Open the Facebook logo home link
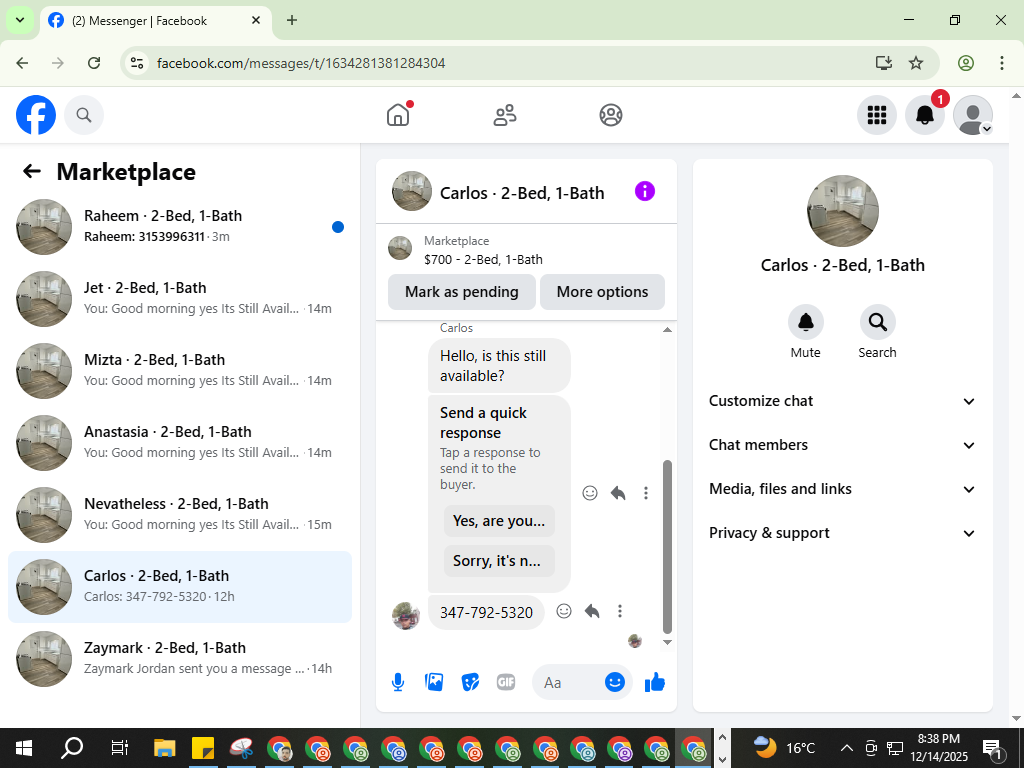The height and width of the screenshot is (768, 1024). click(x=36, y=115)
